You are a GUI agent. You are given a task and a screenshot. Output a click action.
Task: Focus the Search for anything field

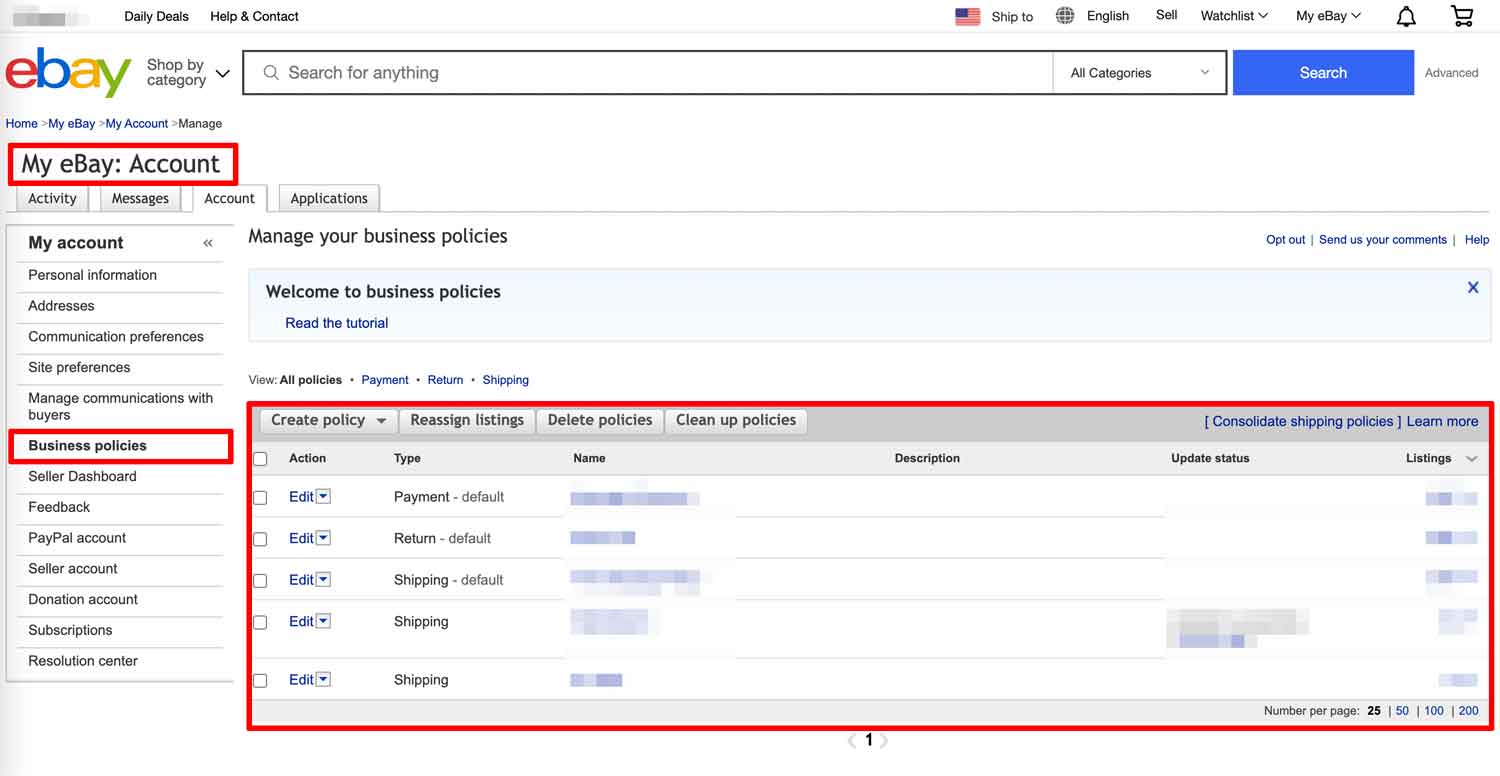click(650, 73)
